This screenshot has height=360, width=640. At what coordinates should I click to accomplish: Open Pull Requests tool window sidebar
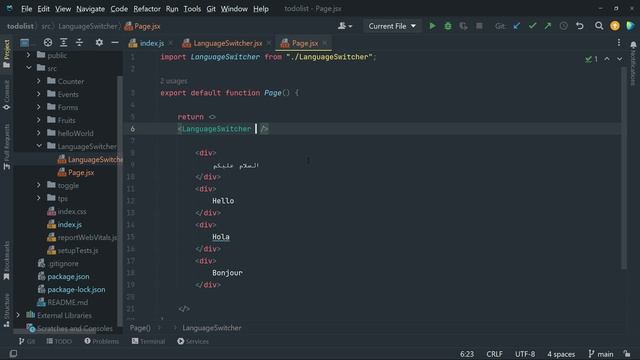(7, 147)
